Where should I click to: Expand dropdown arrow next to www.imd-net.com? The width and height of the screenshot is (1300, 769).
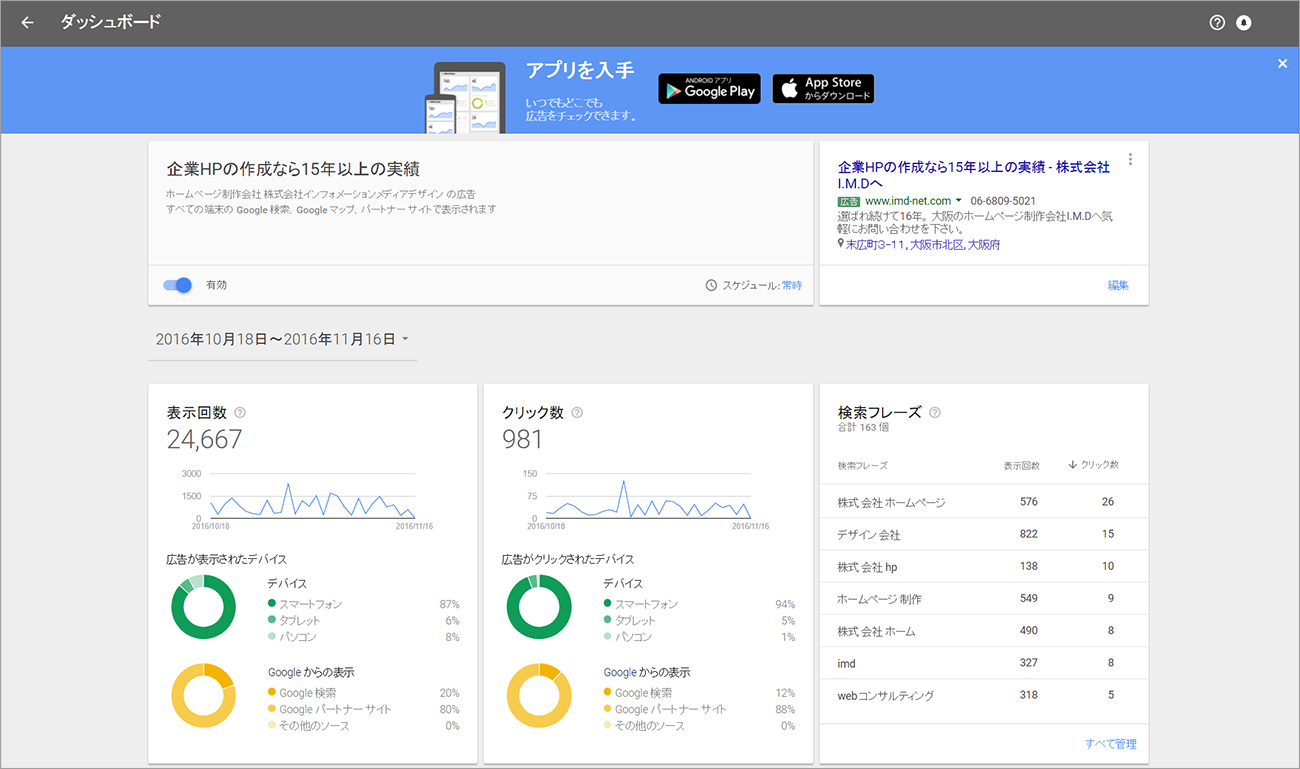[x=959, y=201]
